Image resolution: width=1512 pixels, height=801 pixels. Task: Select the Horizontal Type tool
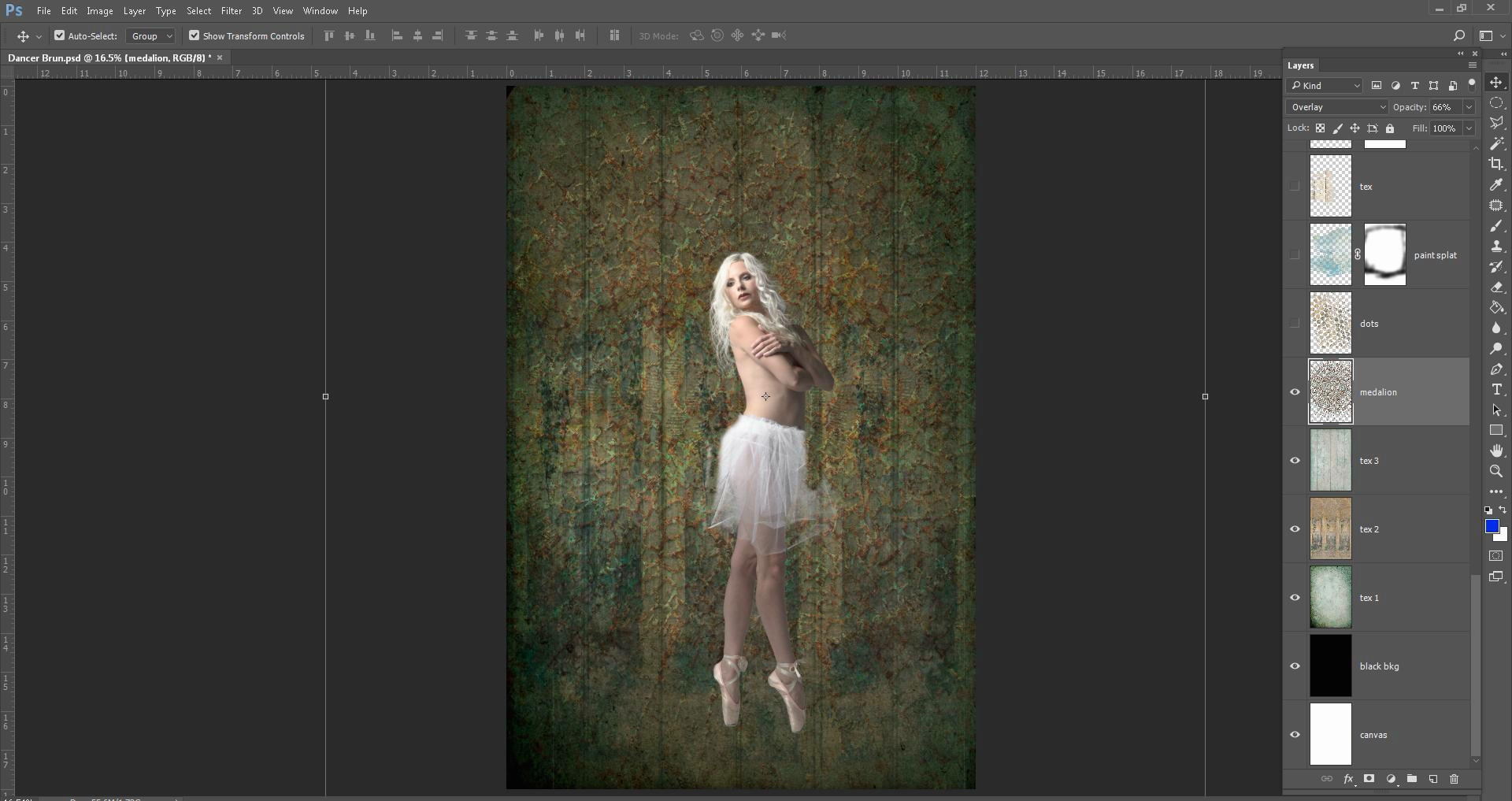(x=1496, y=390)
